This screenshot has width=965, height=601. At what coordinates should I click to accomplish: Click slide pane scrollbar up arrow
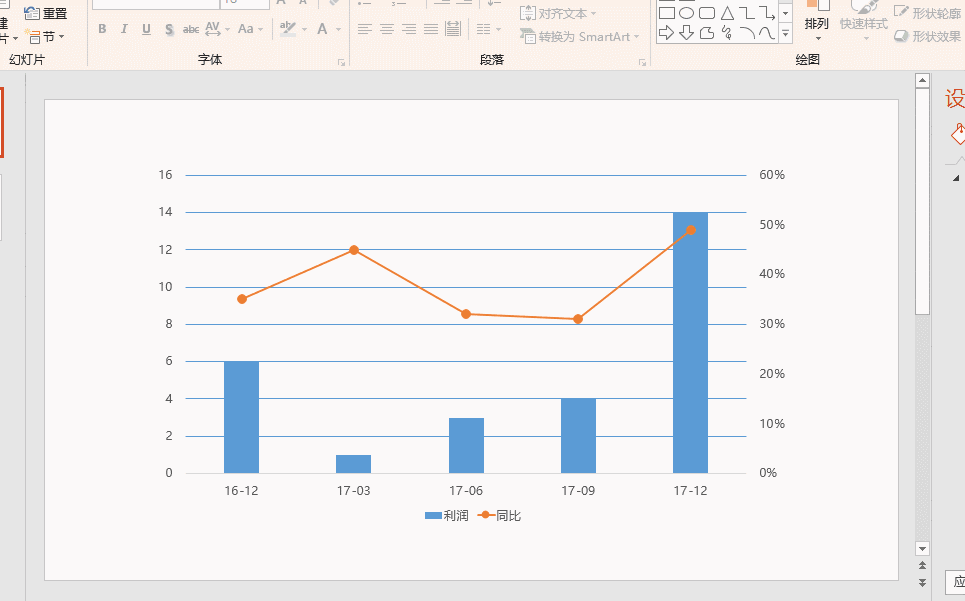[x=922, y=81]
